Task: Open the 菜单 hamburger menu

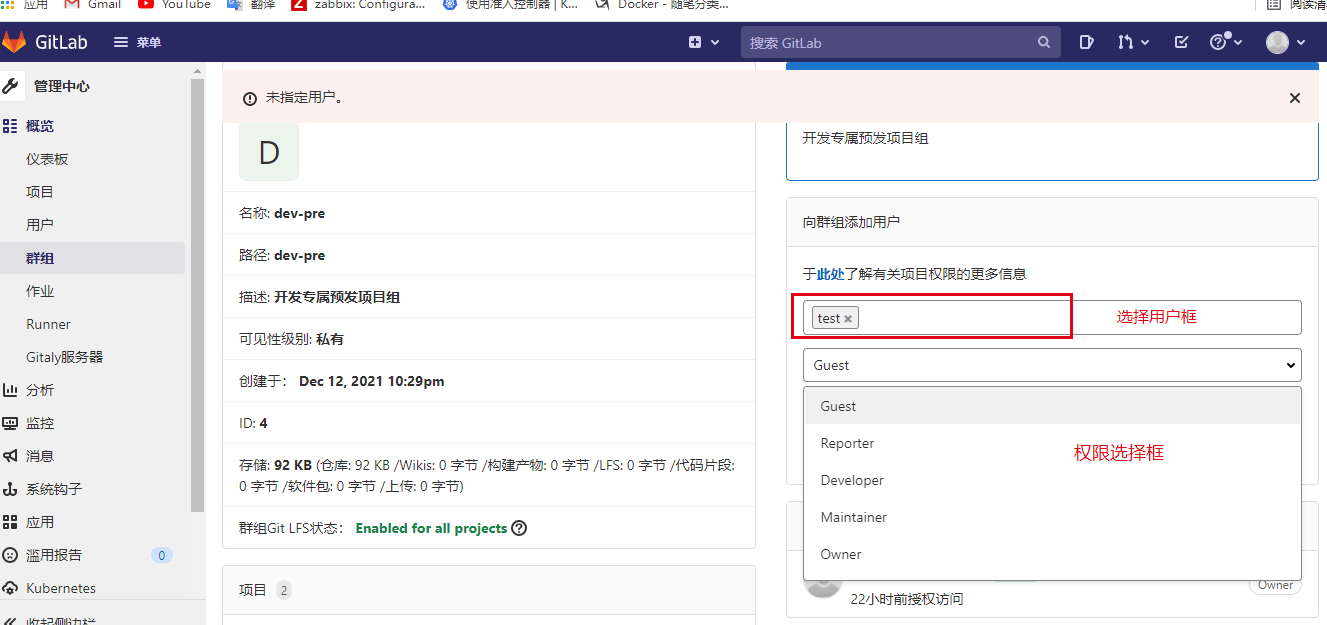Action: tap(137, 42)
